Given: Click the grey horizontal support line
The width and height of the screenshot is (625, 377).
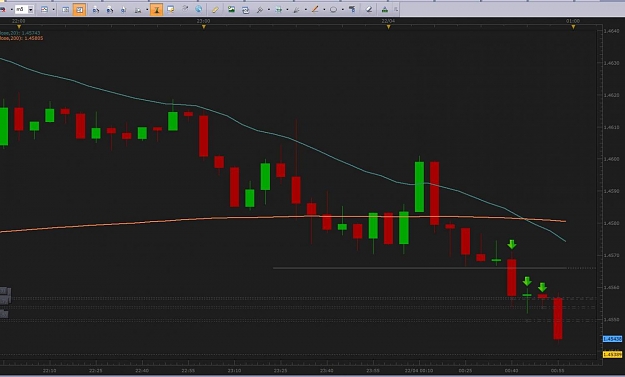Looking at the screenshot, I should click(x=420, y=268).
